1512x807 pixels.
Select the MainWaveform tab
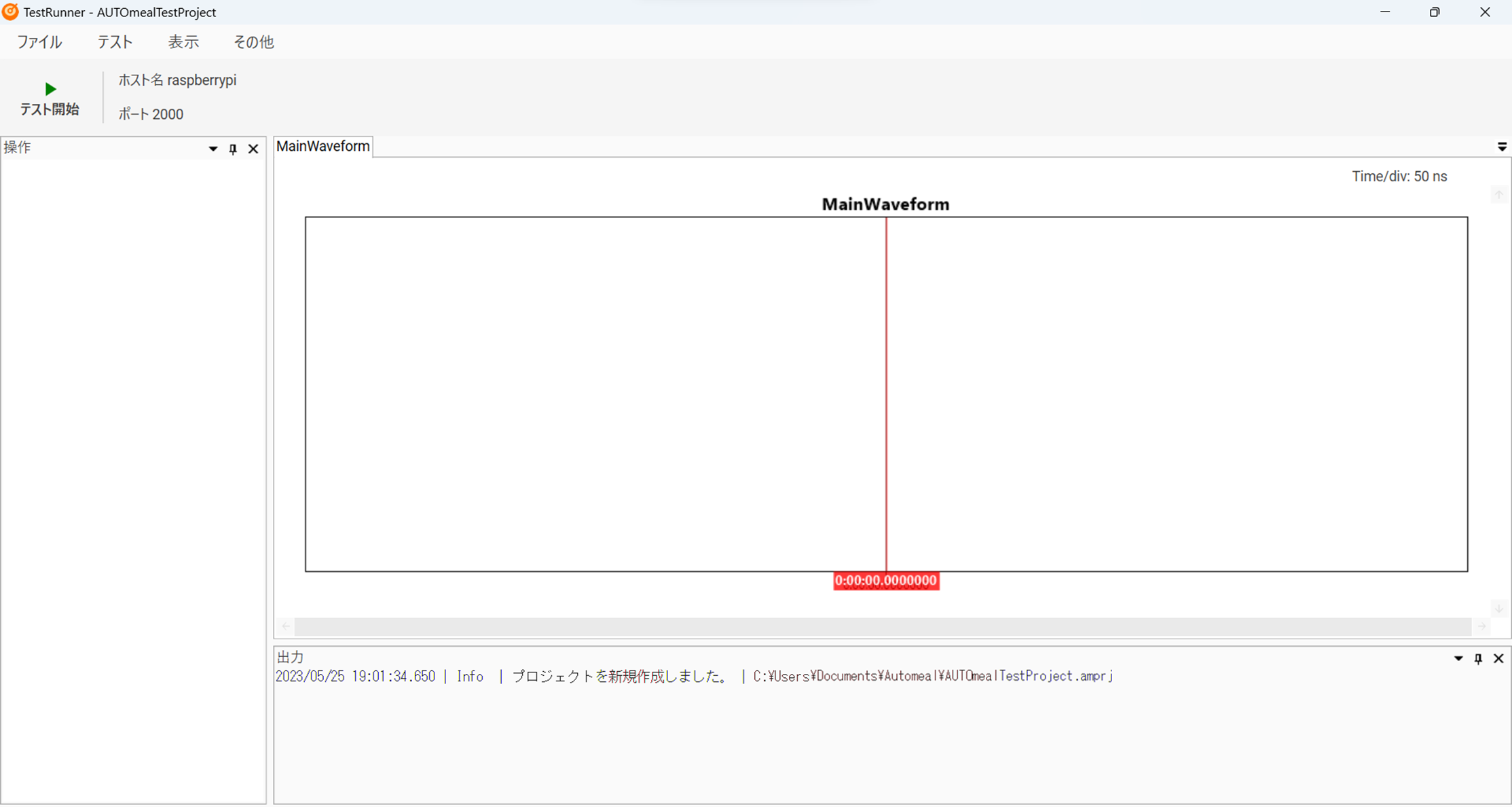click(323, 146)
